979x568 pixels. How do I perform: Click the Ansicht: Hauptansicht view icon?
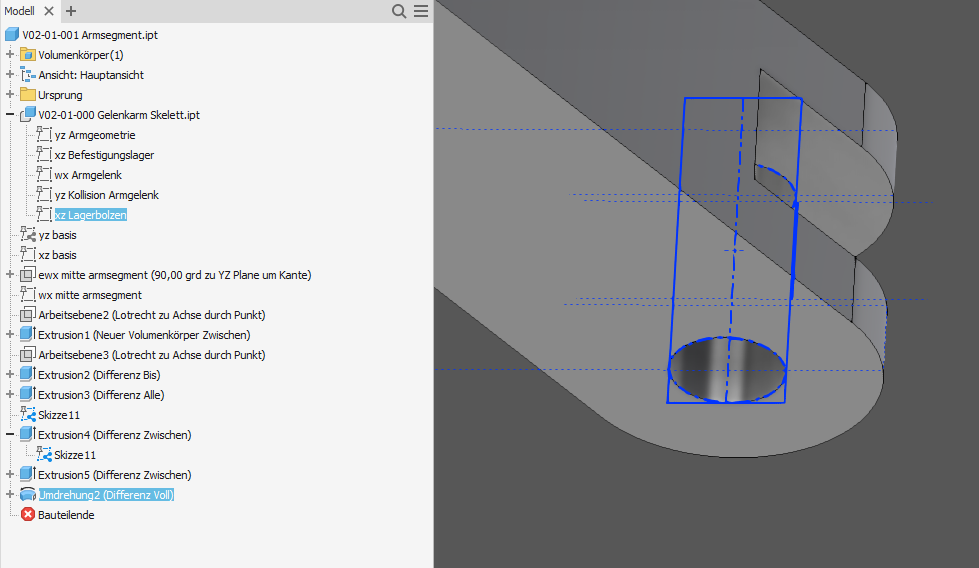pyautogui.click(x=27, y=75)
